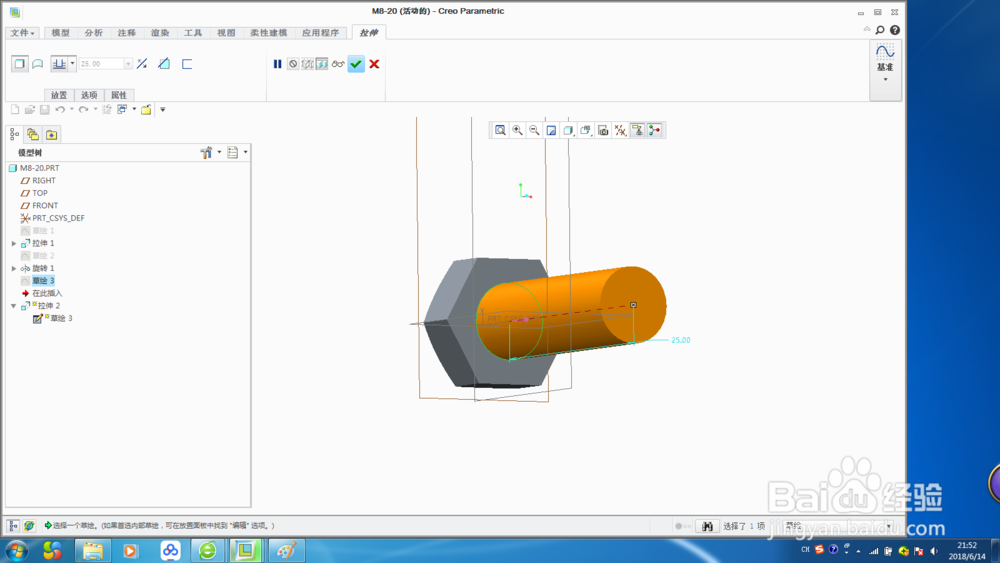The image size is (1000, 563).
Task: Expand 拉伸 1 feature node
Action: coord(14,243)
